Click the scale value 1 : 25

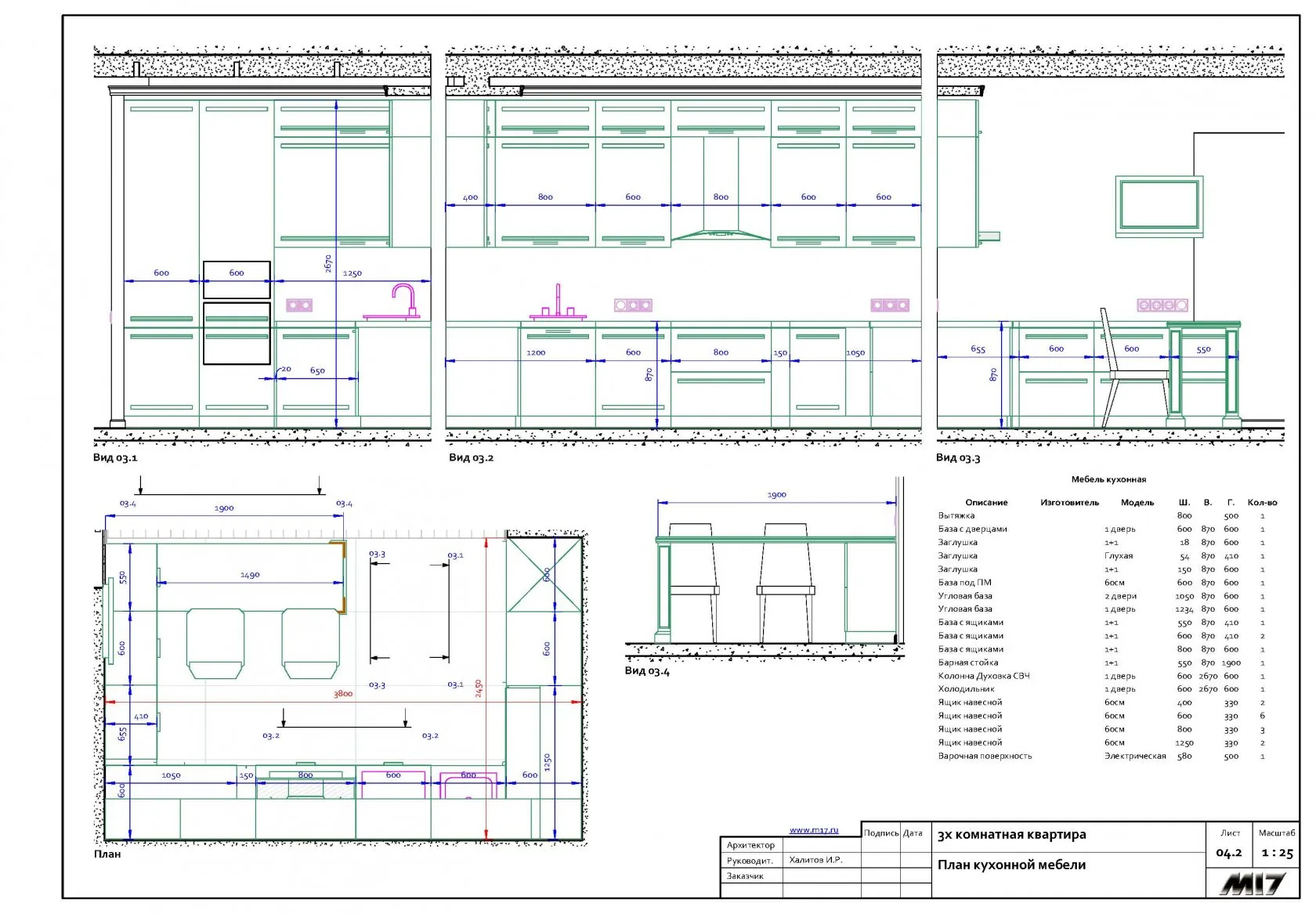pos(1277,853)
